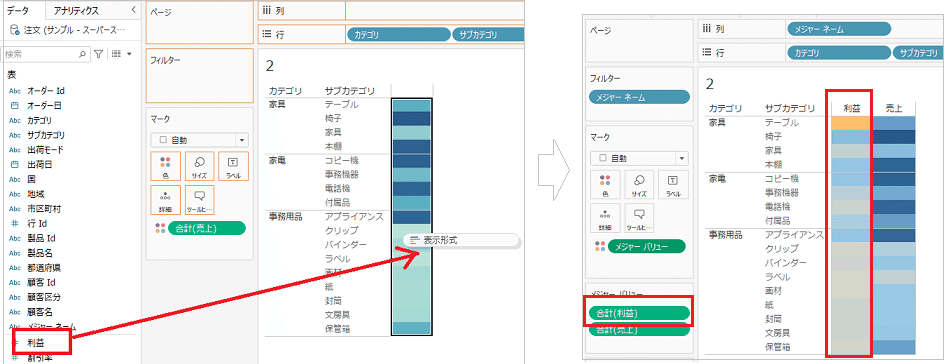949x364 pixels.
Task: Select サブカテゴリ pill on left Rows shelf
Action: click(x=488, y=35)
